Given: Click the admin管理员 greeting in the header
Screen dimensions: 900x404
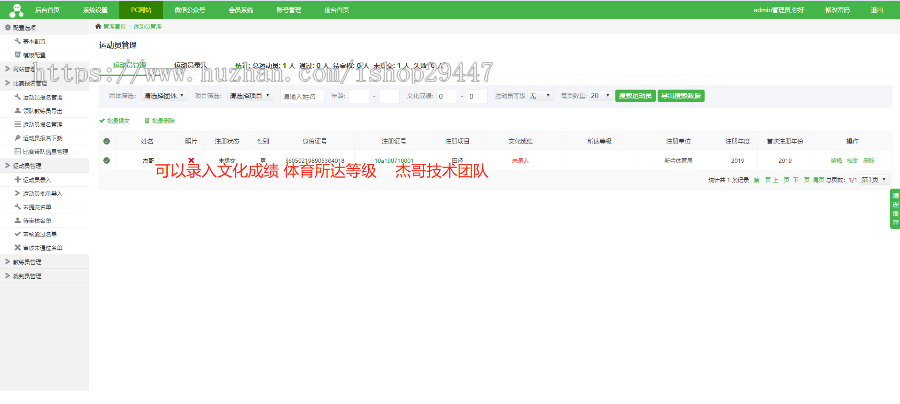Looking at the screenshot, I should [778, 10].
